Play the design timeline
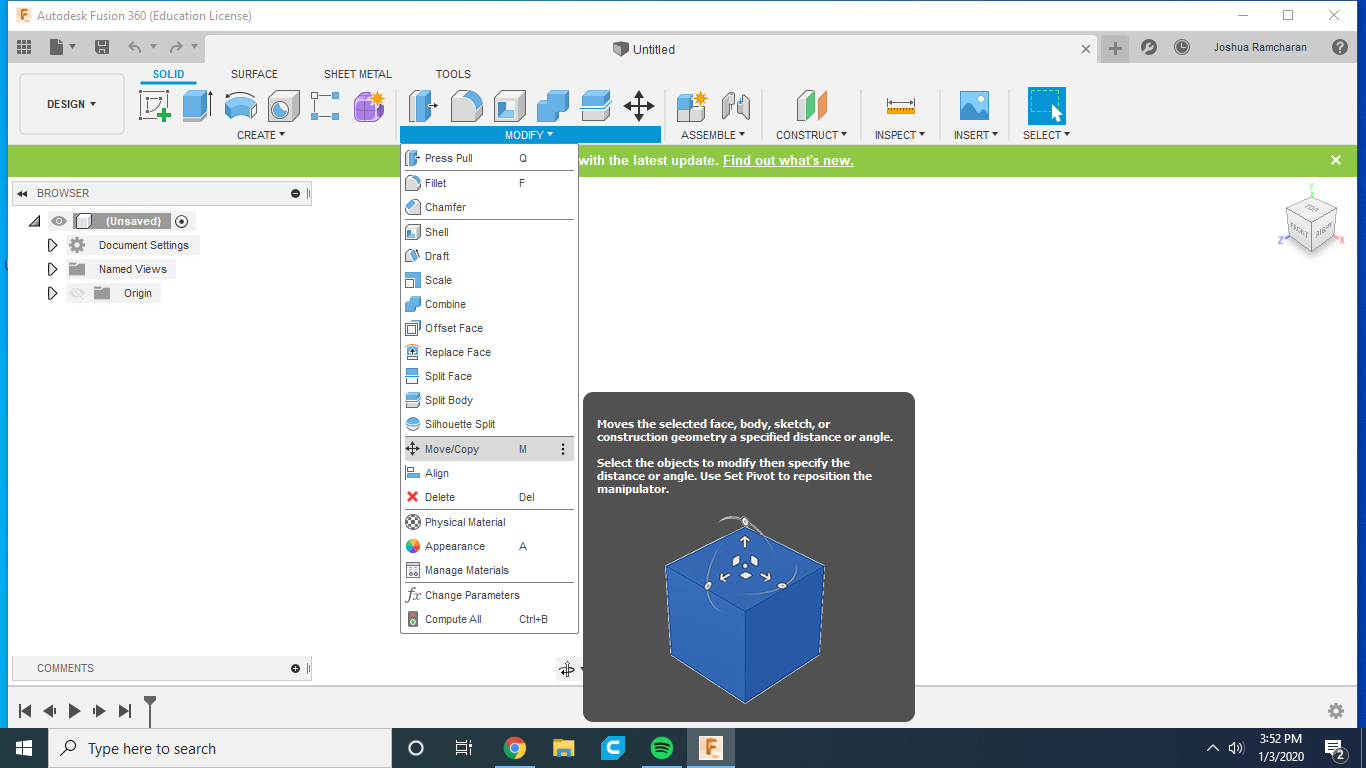This screenshot has height=768, width=1366. [x=74, y=711]
